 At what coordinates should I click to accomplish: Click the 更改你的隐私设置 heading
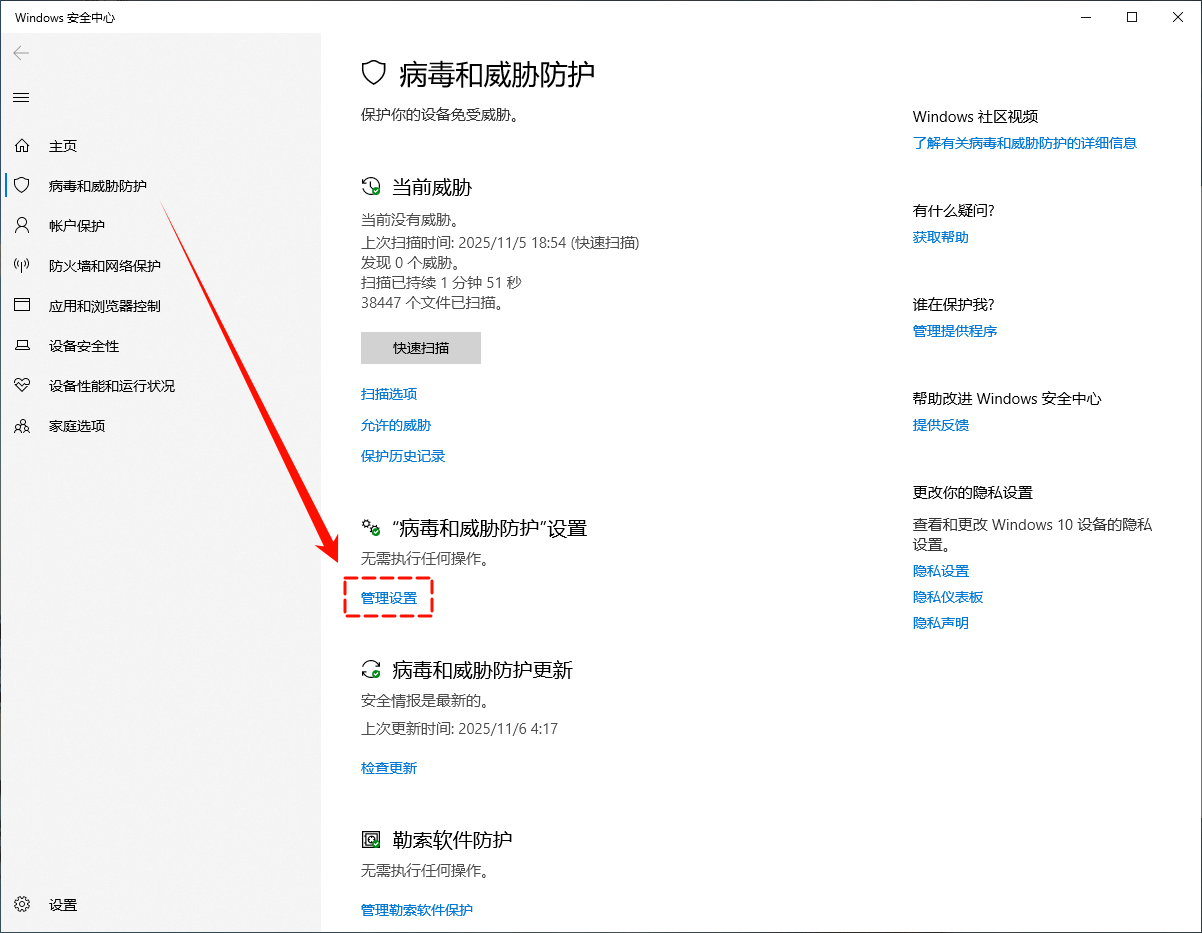(973, 493)
